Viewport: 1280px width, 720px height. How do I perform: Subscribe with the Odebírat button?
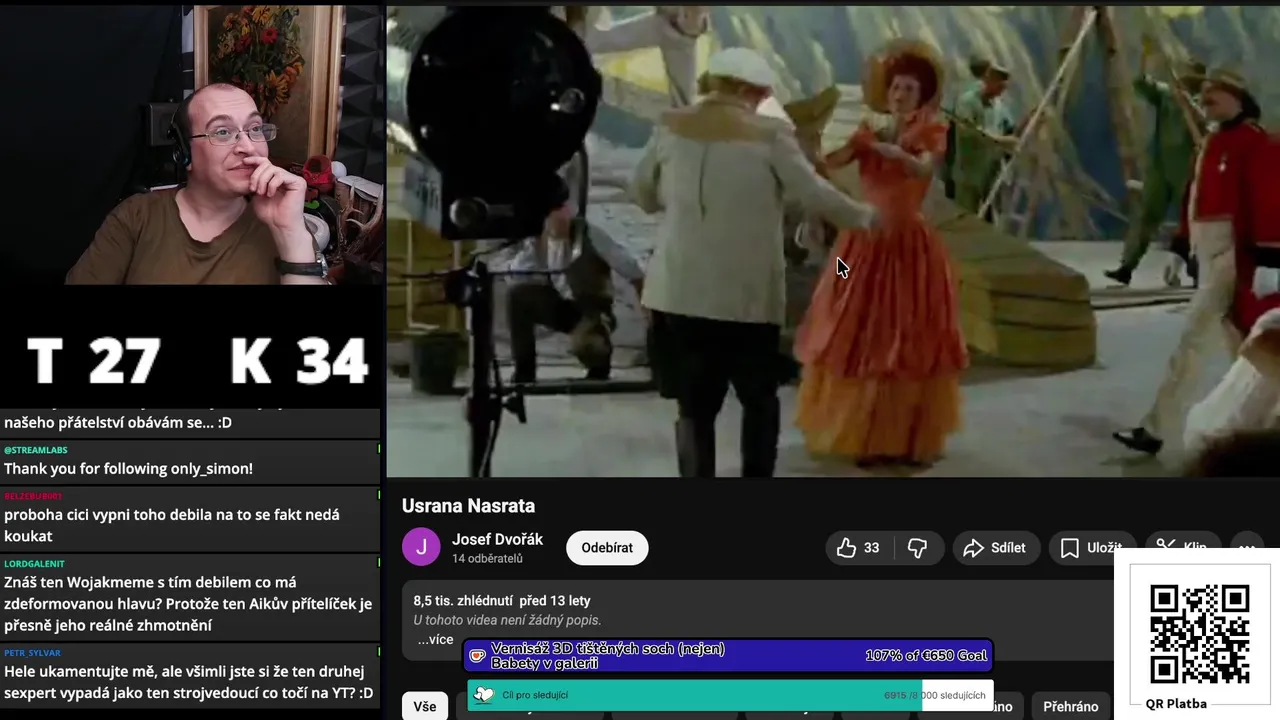[x=607, y=548]
